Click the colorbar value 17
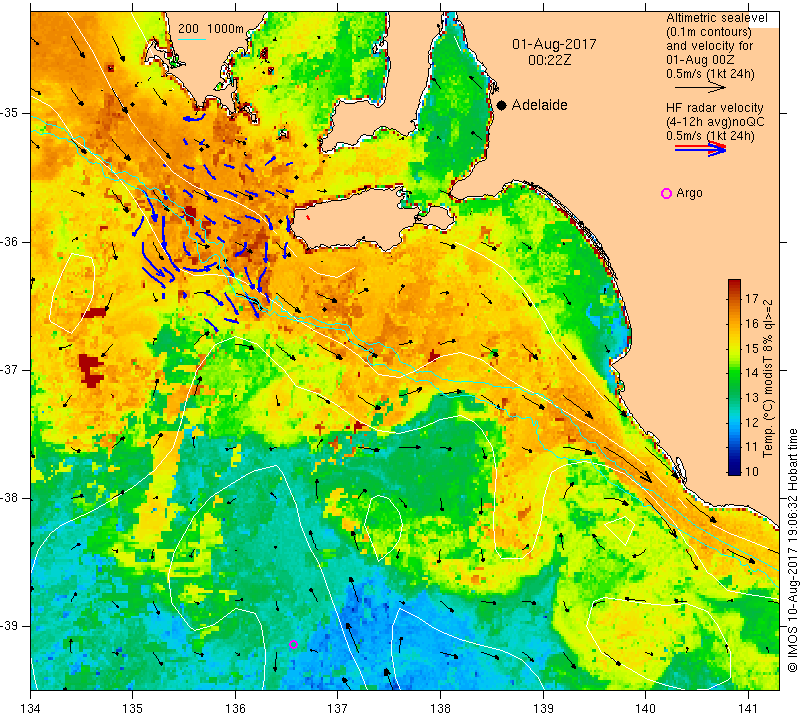The width and height of the screenshot is (800, 720). tap(752, 299)
